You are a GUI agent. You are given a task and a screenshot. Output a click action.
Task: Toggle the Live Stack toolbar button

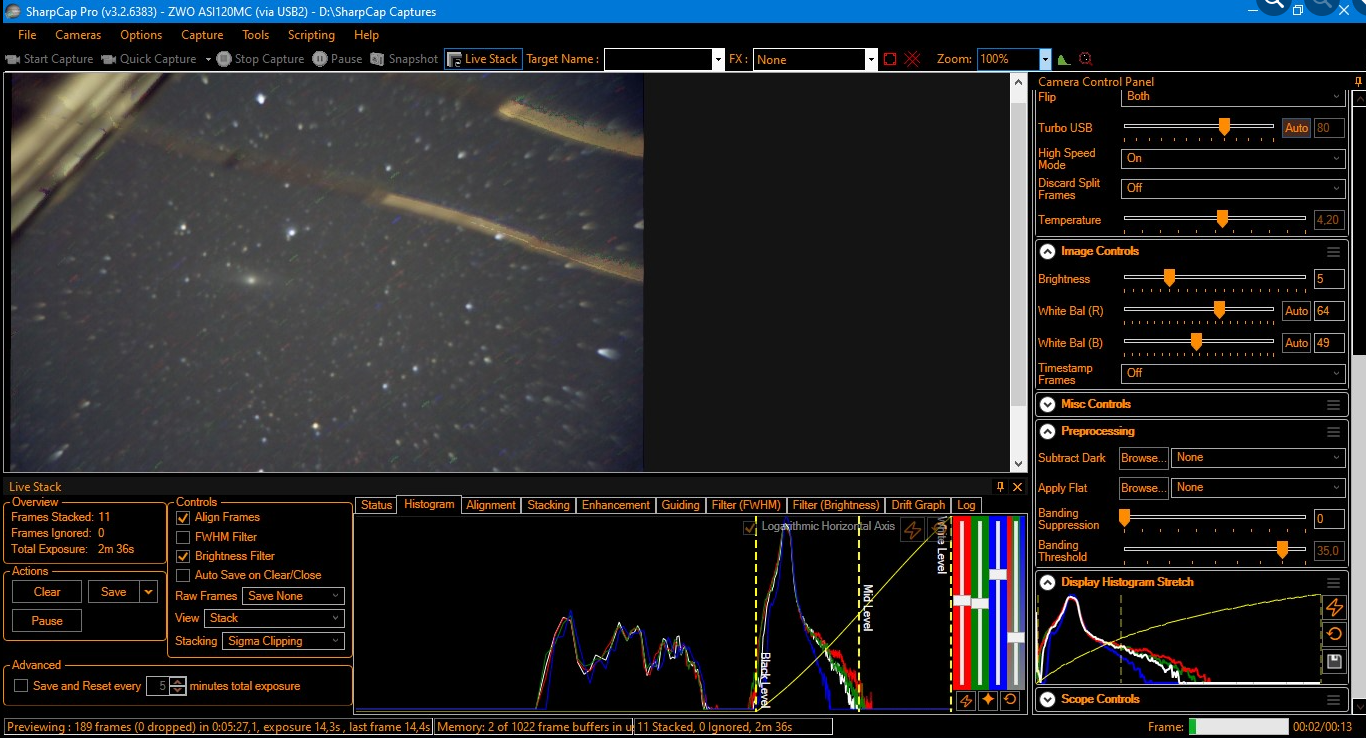coord(482,59)
